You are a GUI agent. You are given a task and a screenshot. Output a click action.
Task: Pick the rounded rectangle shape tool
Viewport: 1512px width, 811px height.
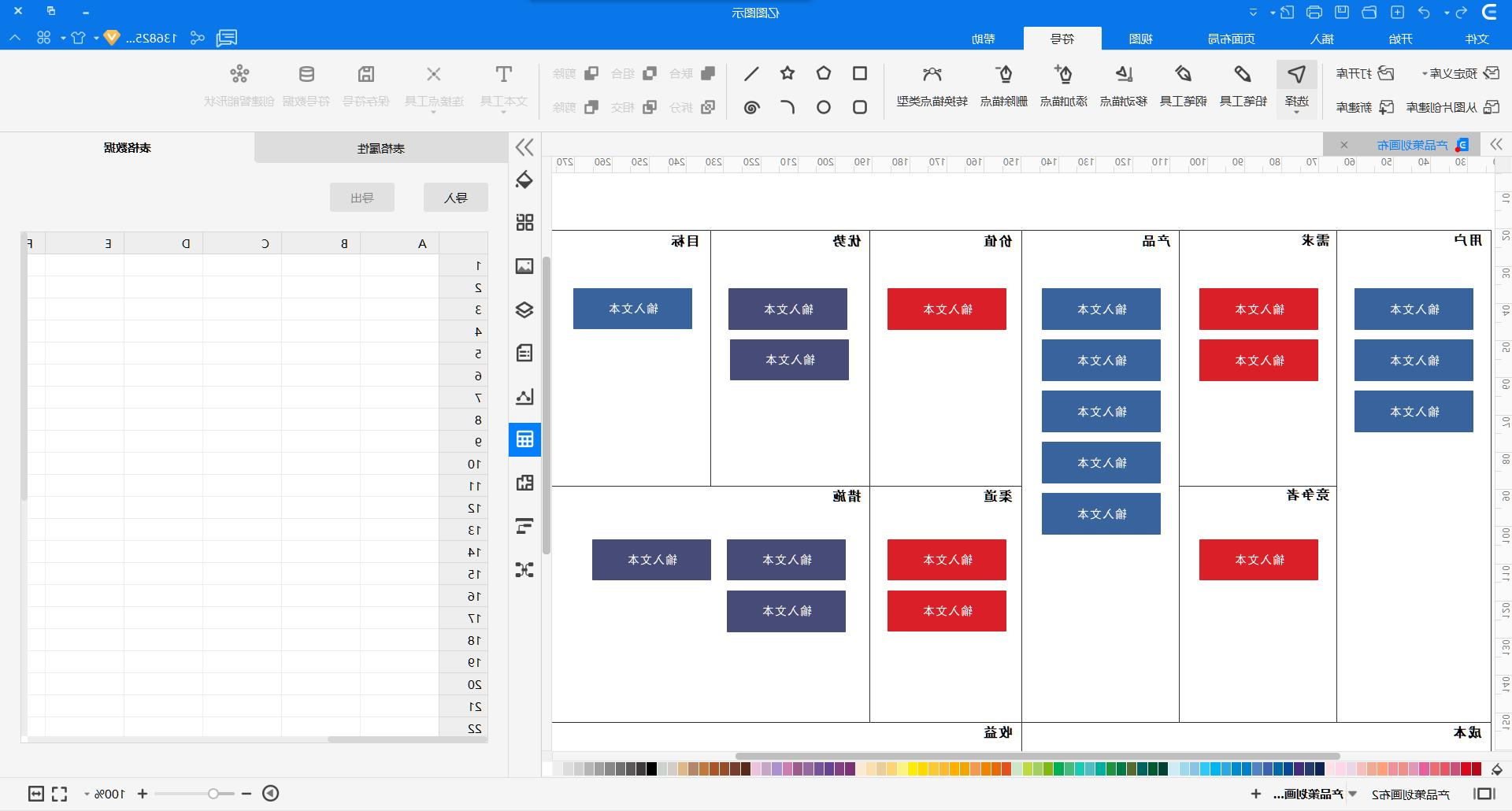point(860,107)
